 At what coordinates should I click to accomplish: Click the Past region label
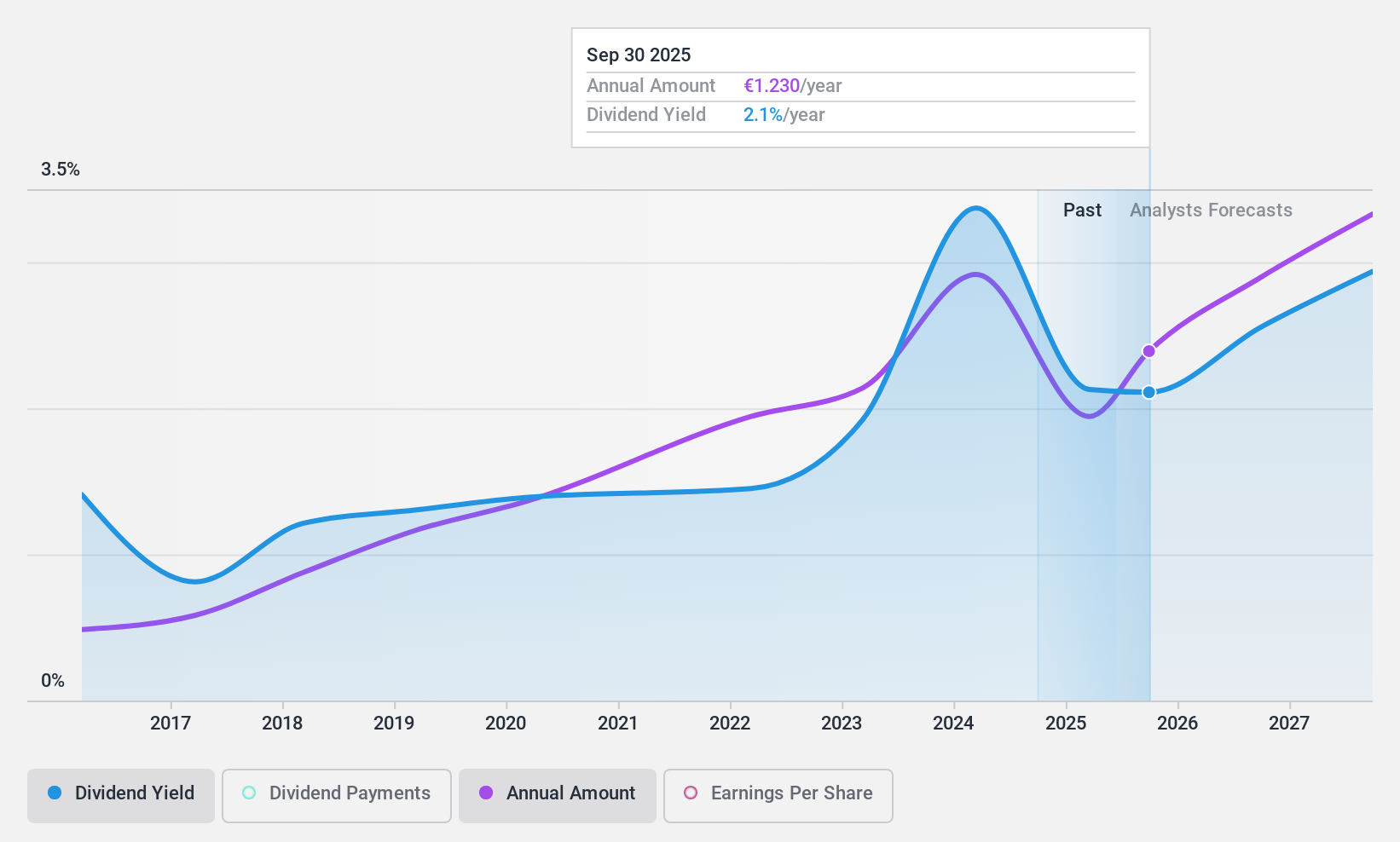click(x=1082, y=210)
